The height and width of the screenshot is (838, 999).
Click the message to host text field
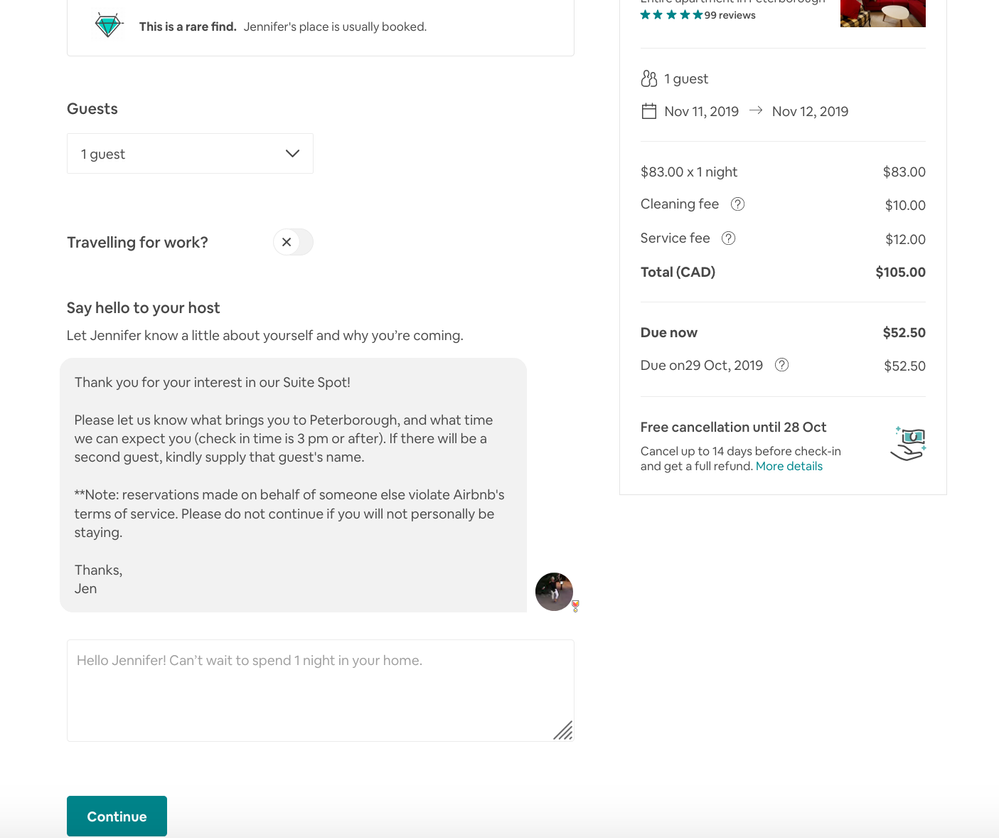[320, 690]
